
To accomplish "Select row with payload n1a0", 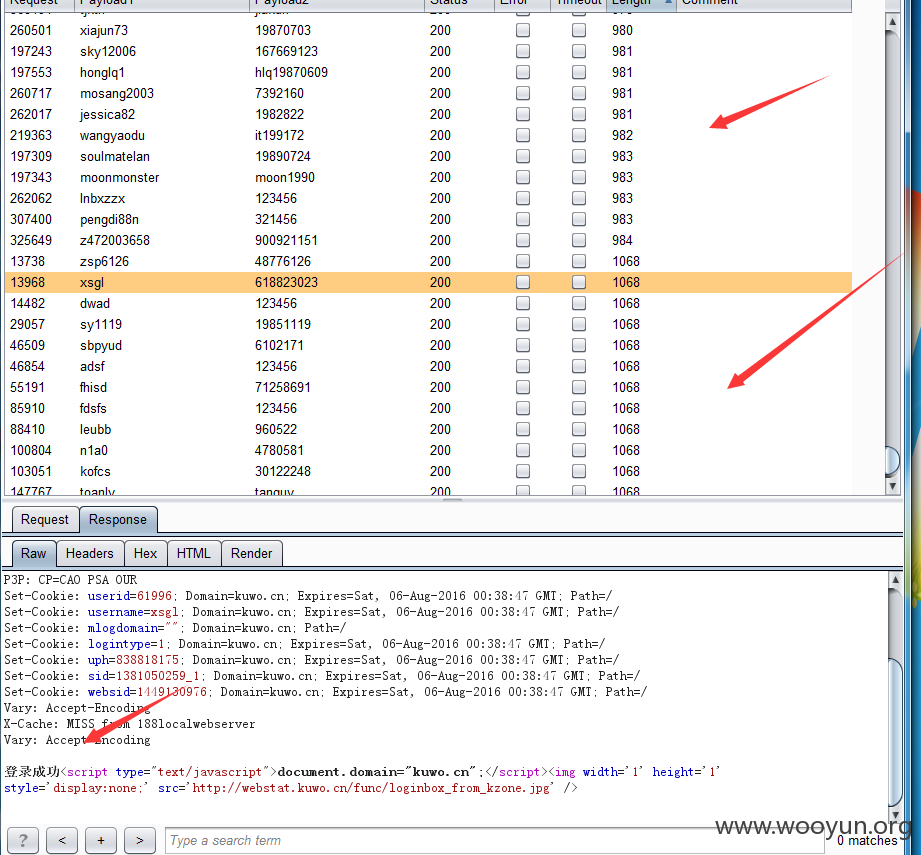I will coord(428,450).
